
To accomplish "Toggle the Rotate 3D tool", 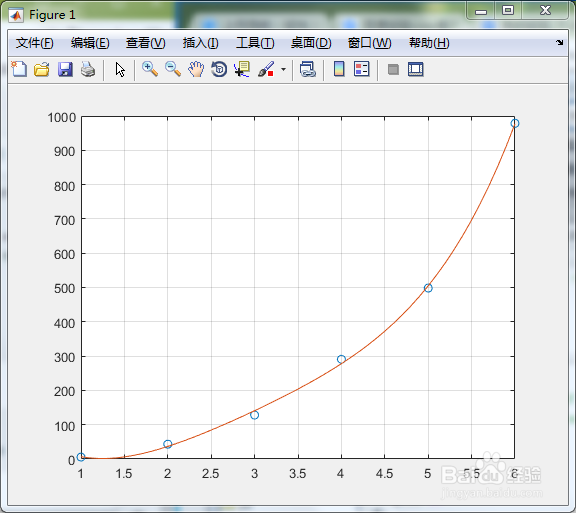I will (x=219, y=69).
